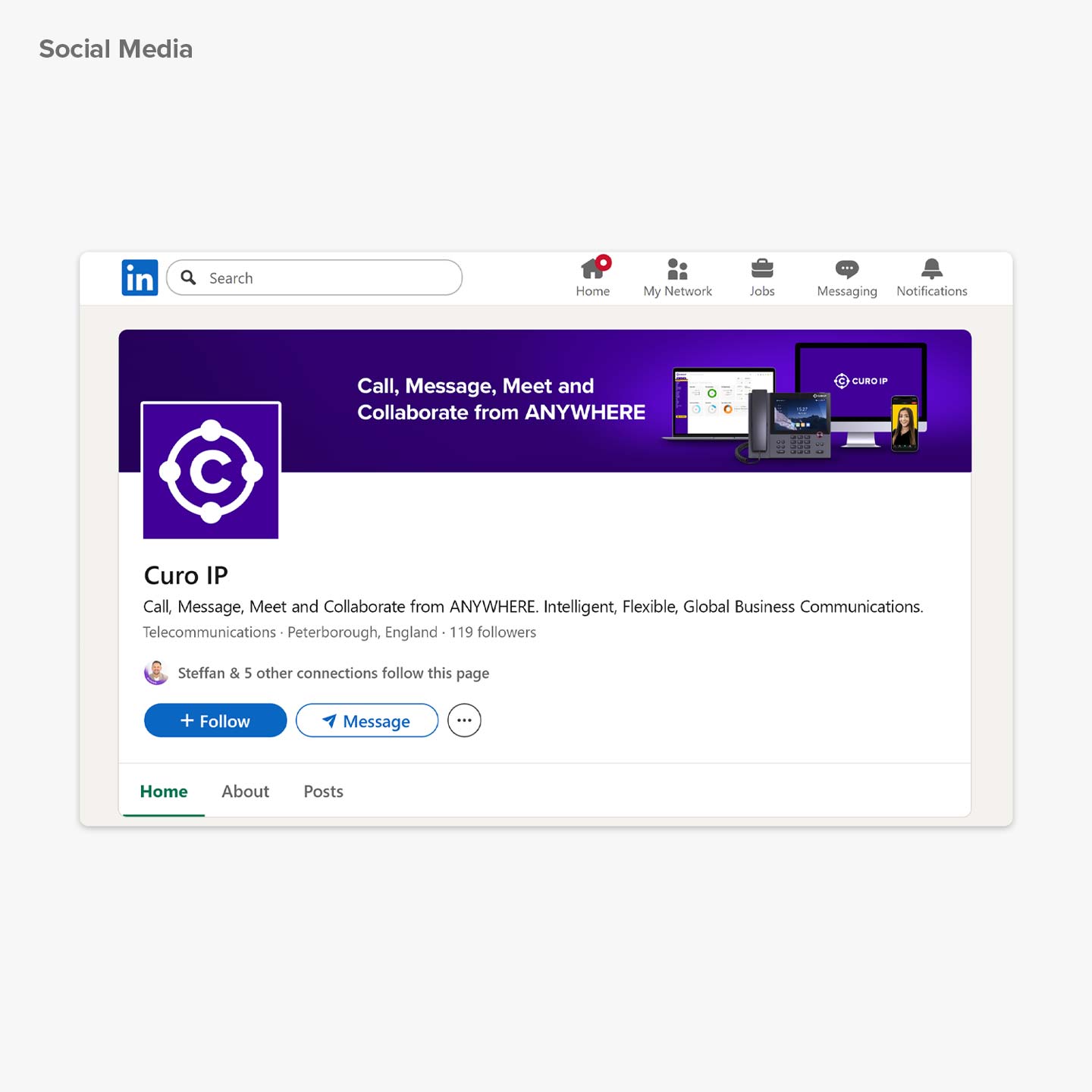Image resolution: width=1092 pixels, height=1092 pixels.
Task: Click the Curo IP banner image
Action: (545, 400)
